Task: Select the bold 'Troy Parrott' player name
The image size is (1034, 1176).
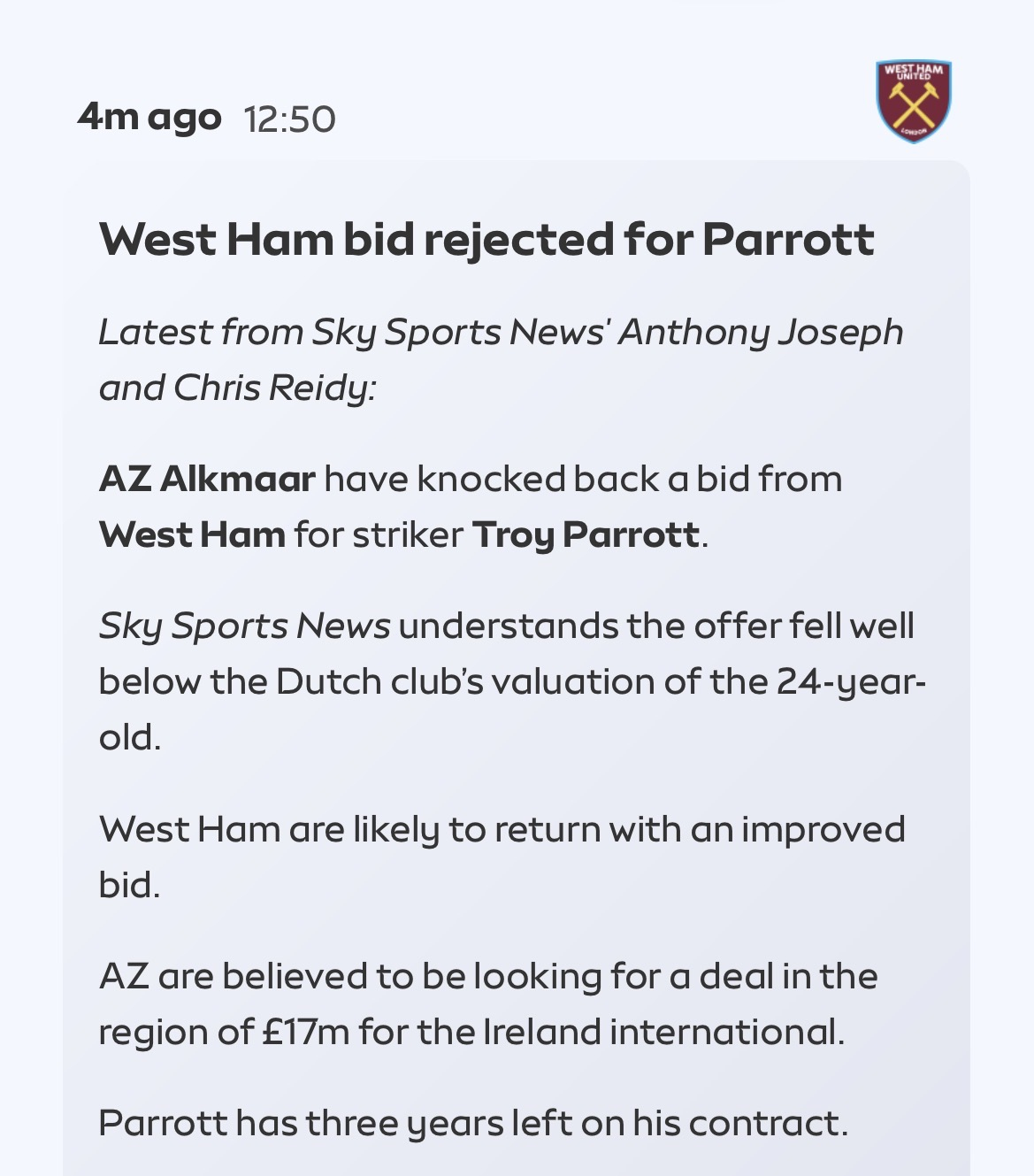Action: 586,535
